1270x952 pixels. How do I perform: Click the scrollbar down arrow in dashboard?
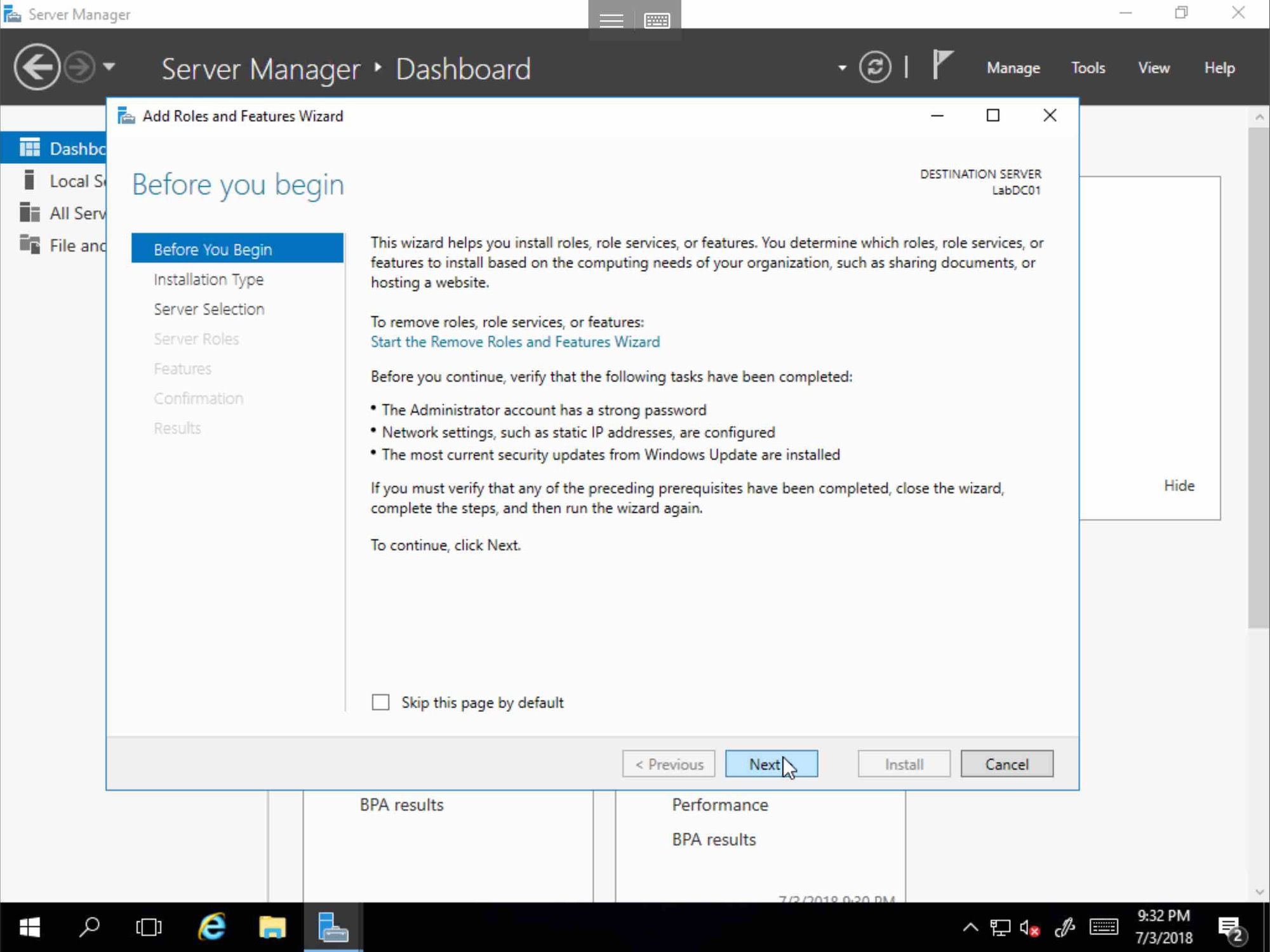[1259, 892]
